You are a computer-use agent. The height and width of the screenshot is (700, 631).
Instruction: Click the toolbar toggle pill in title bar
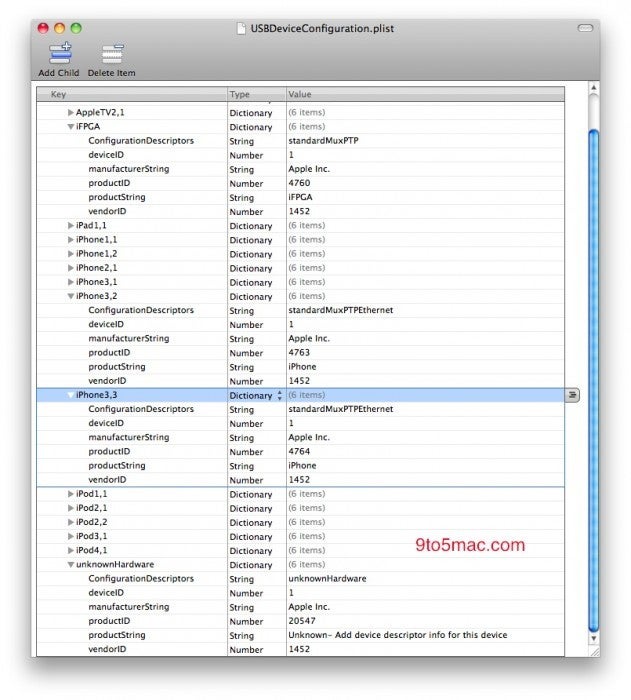coord(585,28)
